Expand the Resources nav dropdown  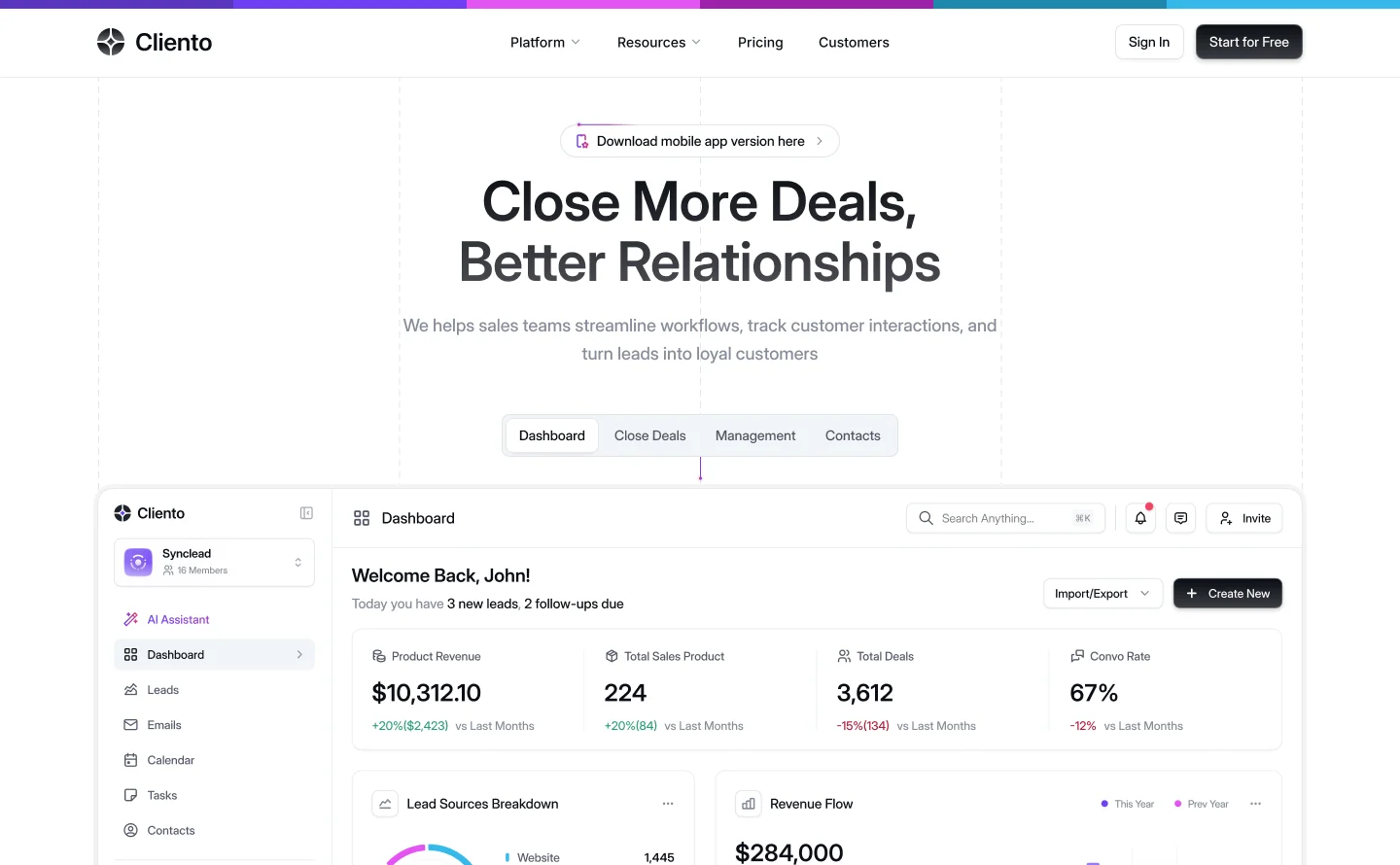(x=658, y=42)
